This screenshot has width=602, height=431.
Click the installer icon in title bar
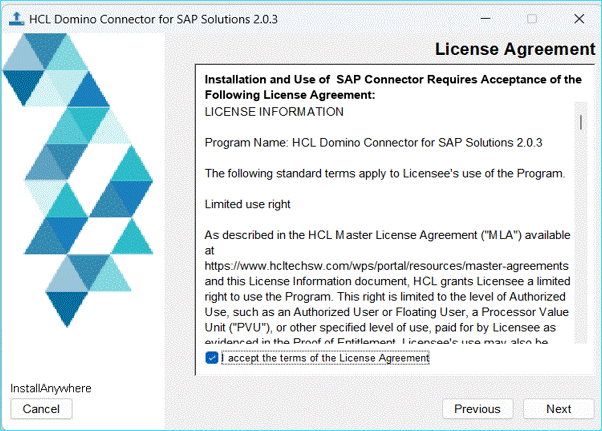(x=16, y=19)
